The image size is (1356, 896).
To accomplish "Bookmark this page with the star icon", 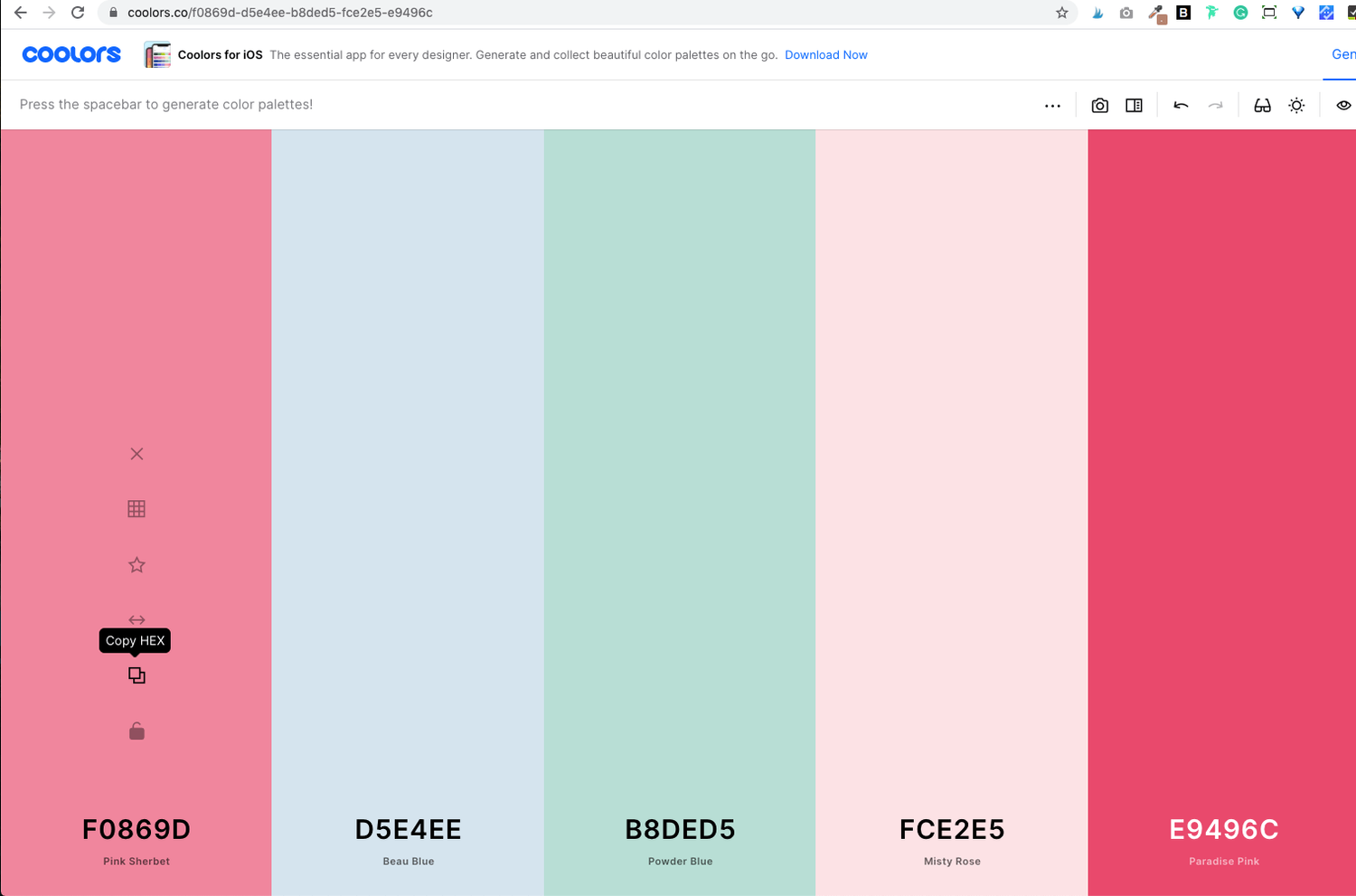I will point(1062,13).
